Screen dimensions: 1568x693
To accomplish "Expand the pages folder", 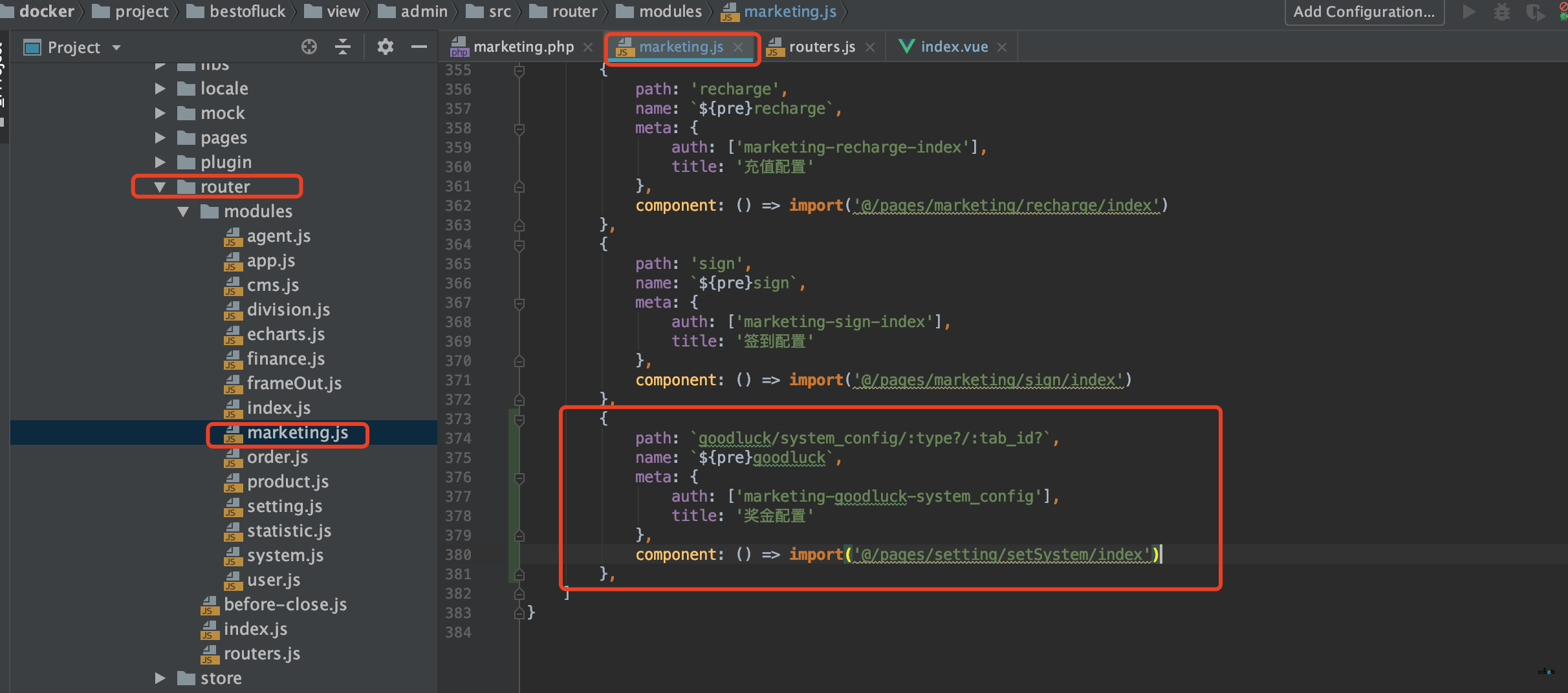I will coord(160,138).
